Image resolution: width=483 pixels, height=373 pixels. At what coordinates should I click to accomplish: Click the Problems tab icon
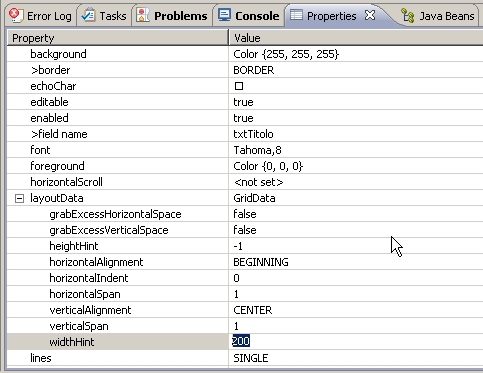point(143,15)
